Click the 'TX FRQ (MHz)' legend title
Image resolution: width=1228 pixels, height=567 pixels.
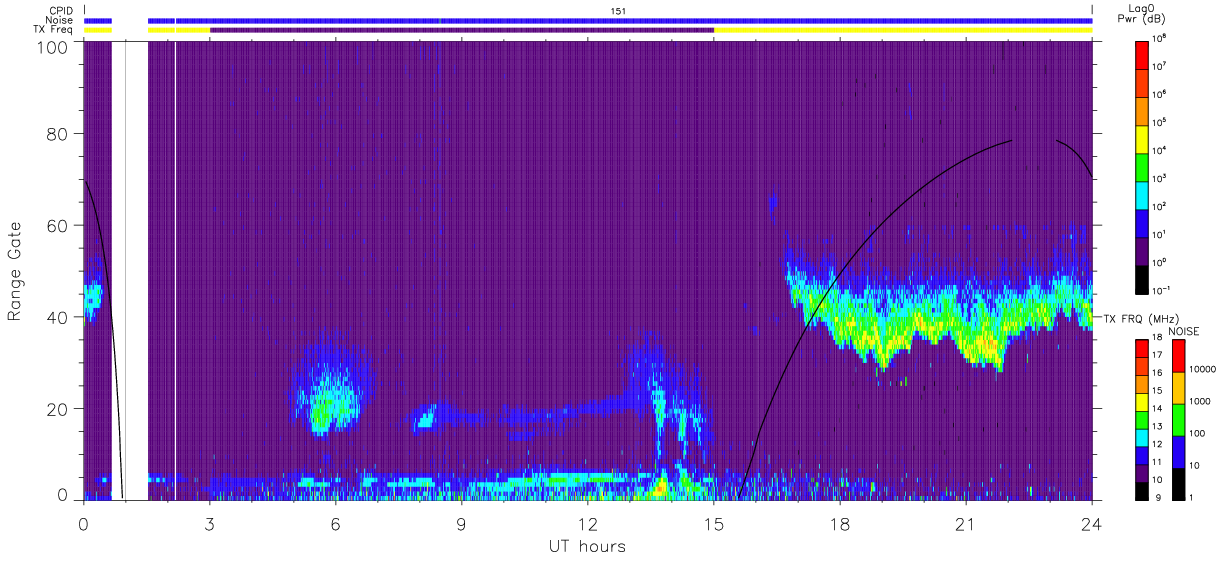pyautogui.click(x=1140, y=318)
